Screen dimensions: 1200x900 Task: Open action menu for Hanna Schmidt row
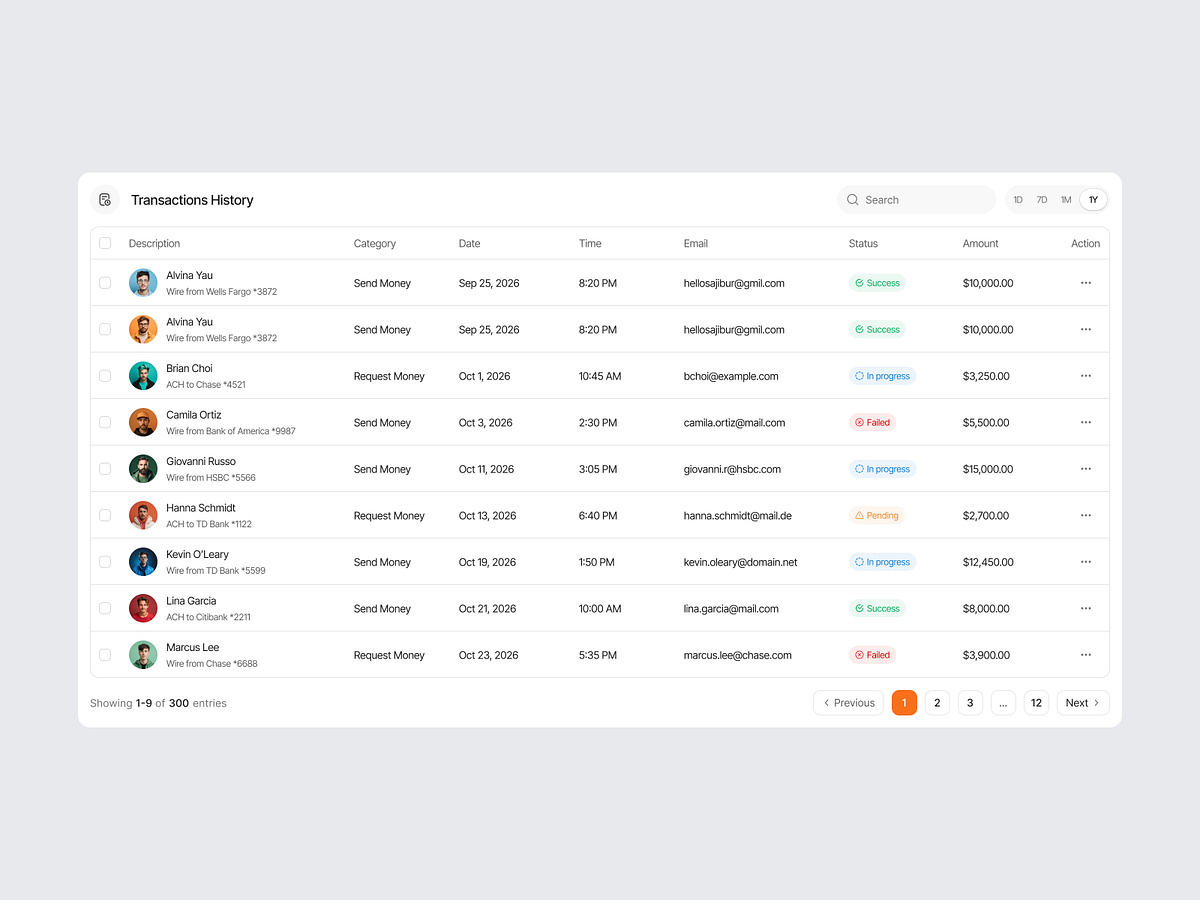1086,515
